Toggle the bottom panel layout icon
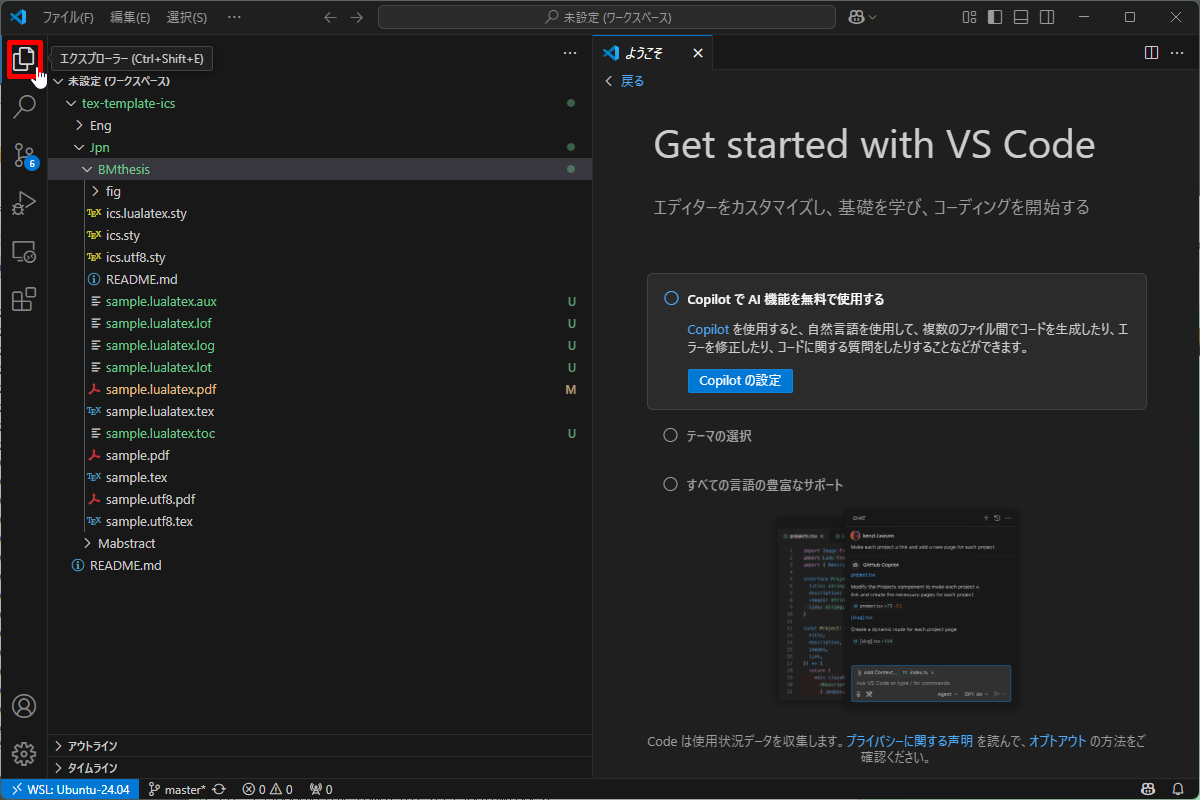 pyautogui.click(x=1021, y=17)
